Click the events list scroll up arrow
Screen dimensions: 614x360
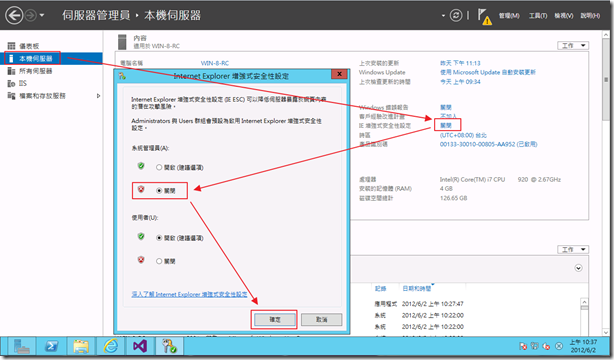pyautogui.click(x=584, y=302)
